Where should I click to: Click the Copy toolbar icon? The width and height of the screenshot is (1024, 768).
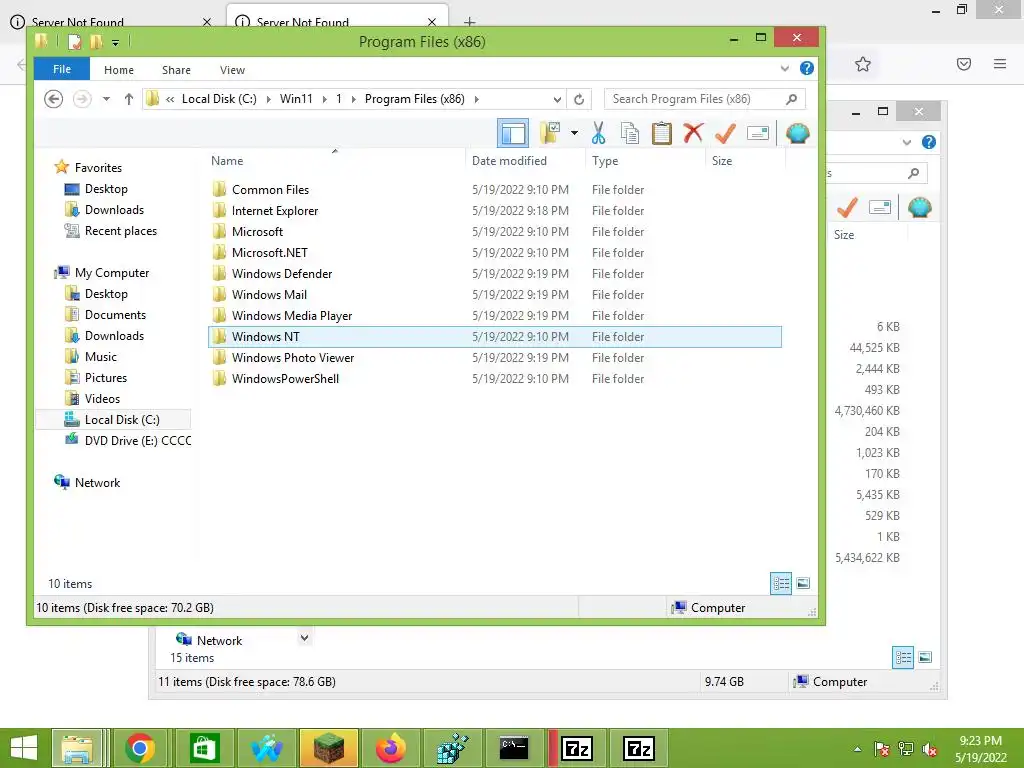click(x=630, y=133)
